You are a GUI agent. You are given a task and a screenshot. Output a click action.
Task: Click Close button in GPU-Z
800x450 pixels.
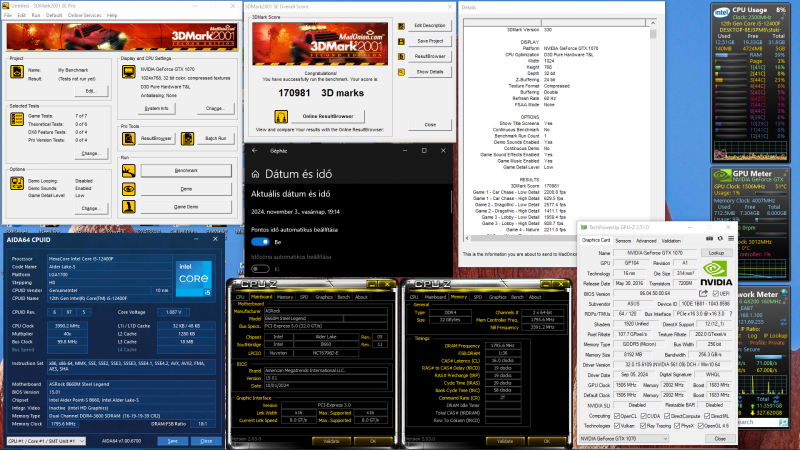(x=720, y=439)
